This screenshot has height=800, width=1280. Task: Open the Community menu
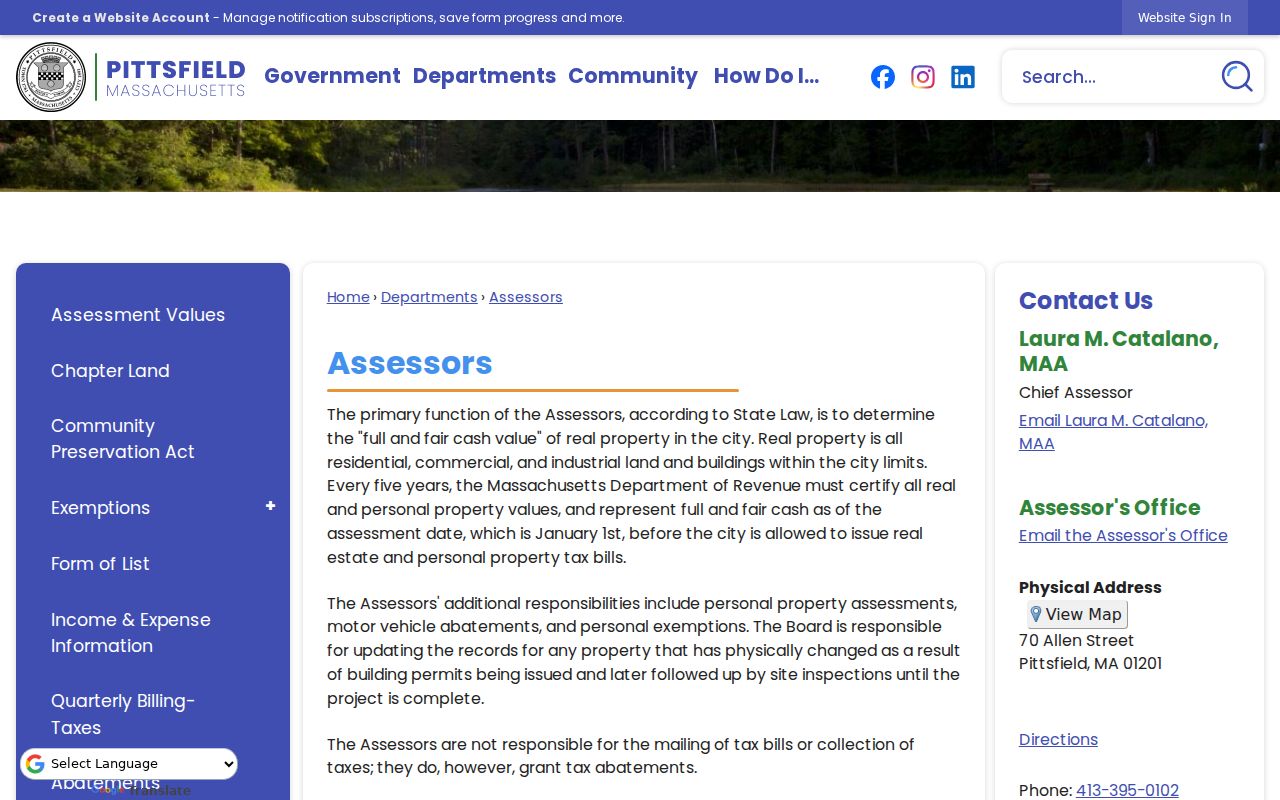click(x=633, y=76)
